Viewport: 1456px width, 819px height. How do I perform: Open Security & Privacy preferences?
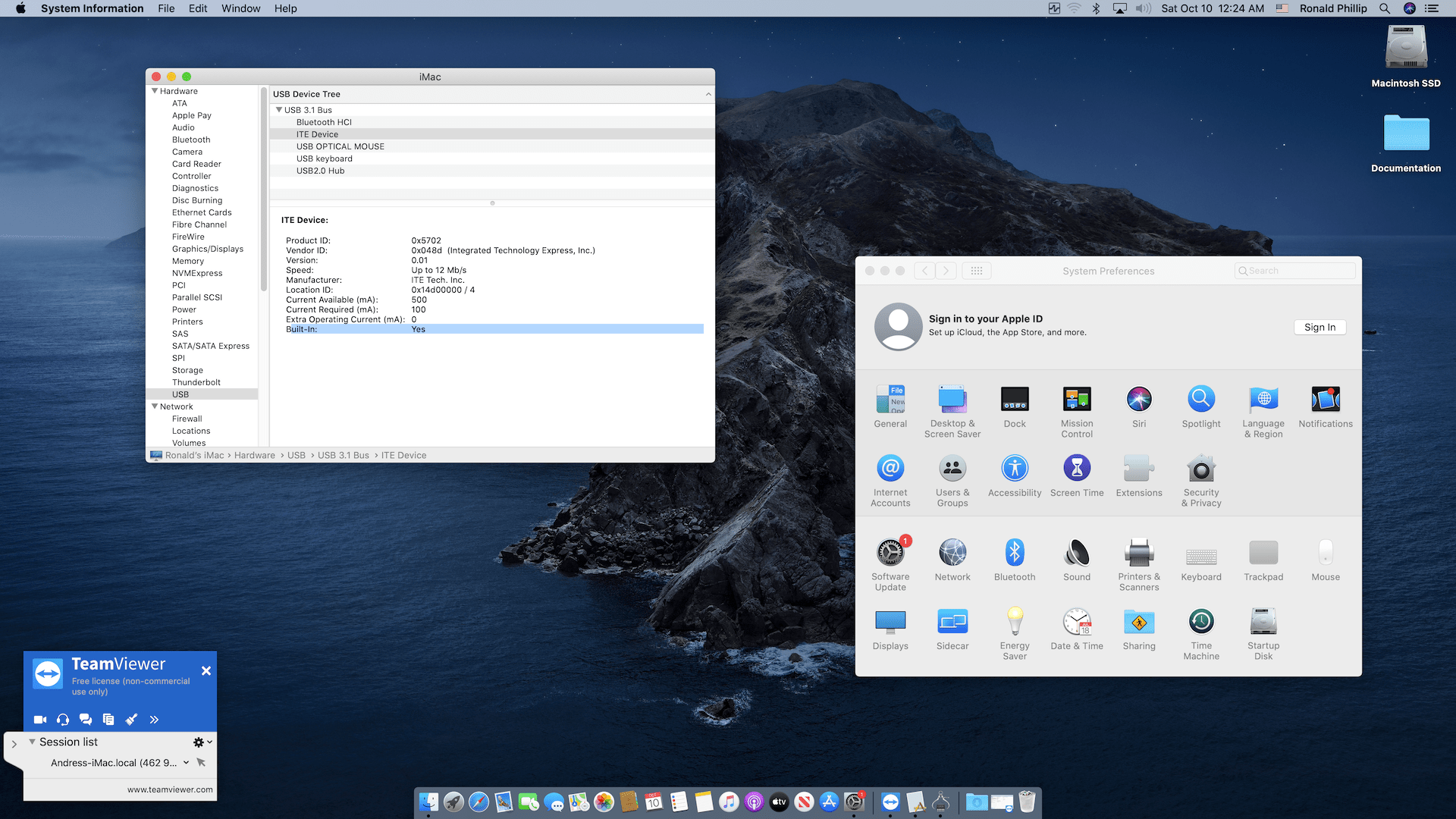click(1200, 469)
